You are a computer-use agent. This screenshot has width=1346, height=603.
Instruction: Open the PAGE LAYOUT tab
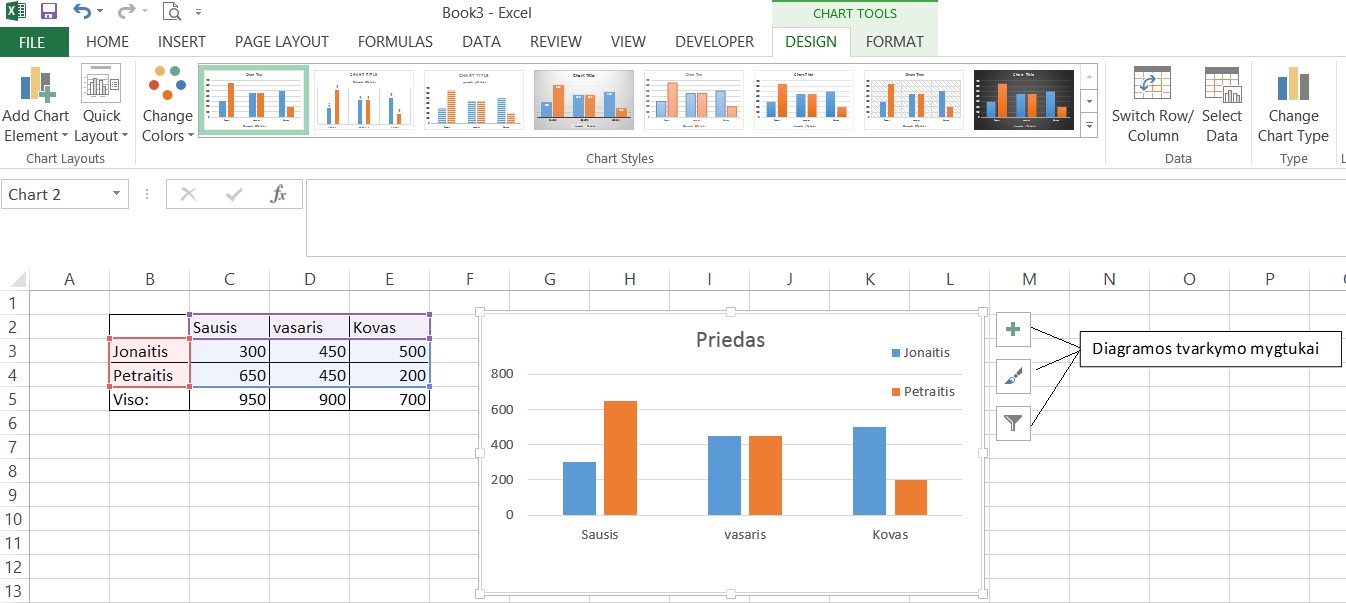[x=281, y=42]
